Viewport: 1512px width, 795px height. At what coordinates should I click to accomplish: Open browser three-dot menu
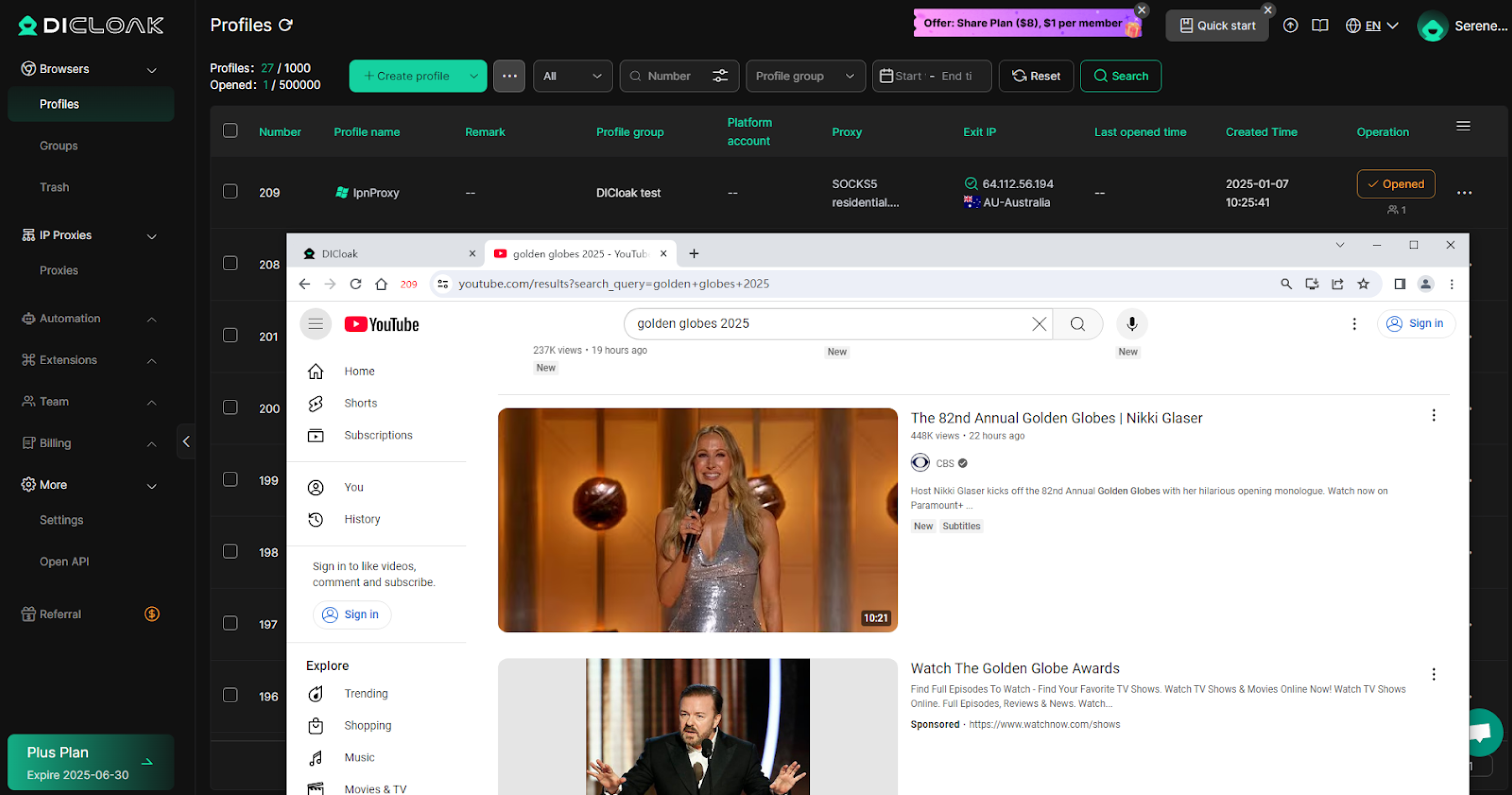[x=1452, y=284]
